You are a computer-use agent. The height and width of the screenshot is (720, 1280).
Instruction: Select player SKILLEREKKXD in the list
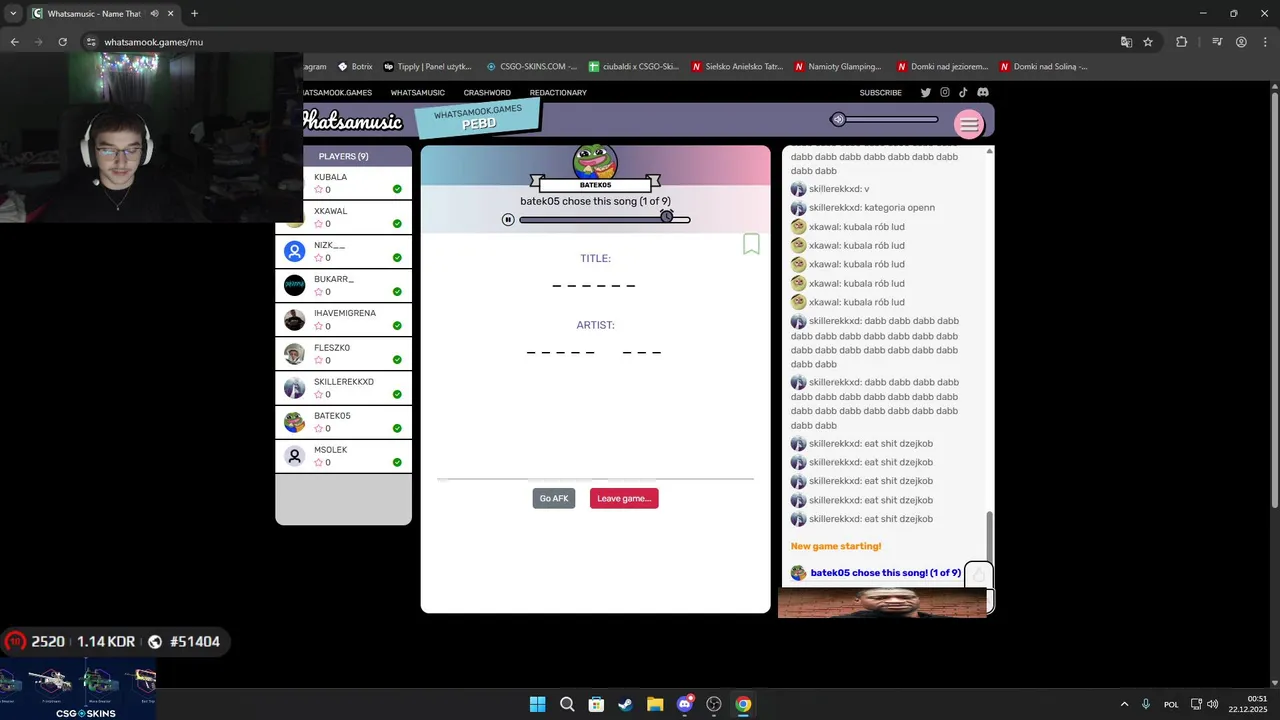pos(343,388)
